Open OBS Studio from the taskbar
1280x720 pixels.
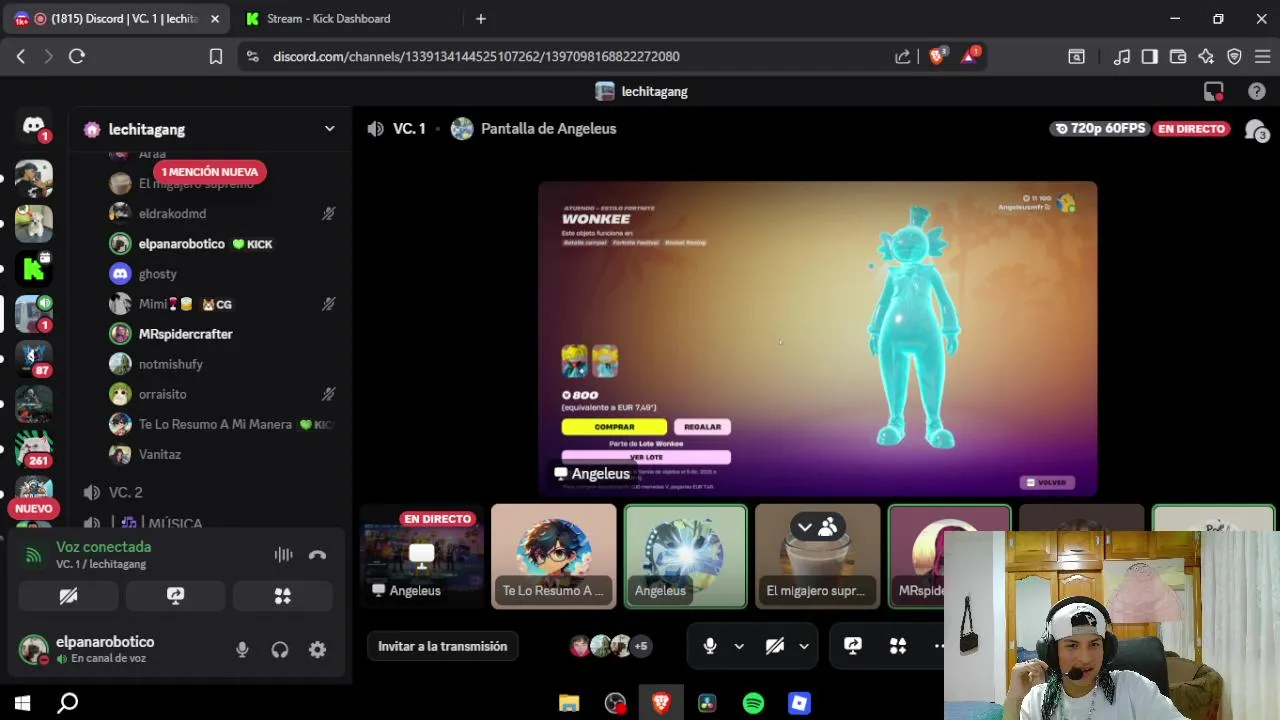point(615,703)
